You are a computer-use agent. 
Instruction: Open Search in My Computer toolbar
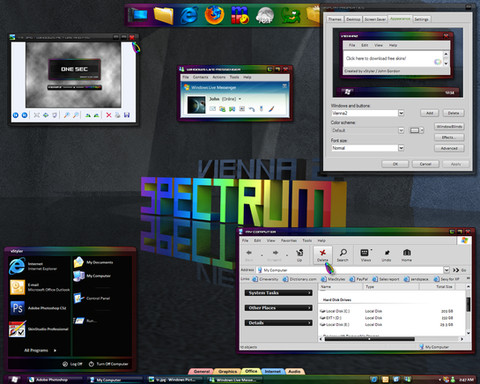pos(343,255)
